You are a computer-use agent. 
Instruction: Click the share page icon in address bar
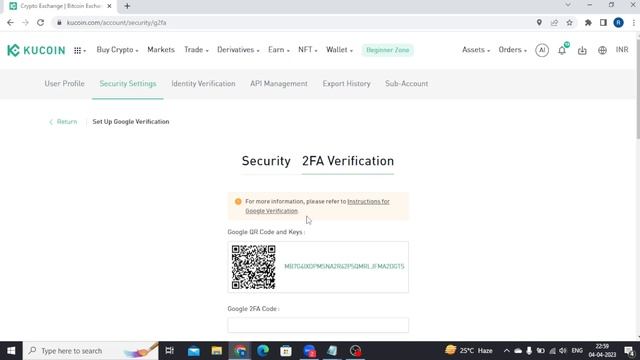point(554,22)
